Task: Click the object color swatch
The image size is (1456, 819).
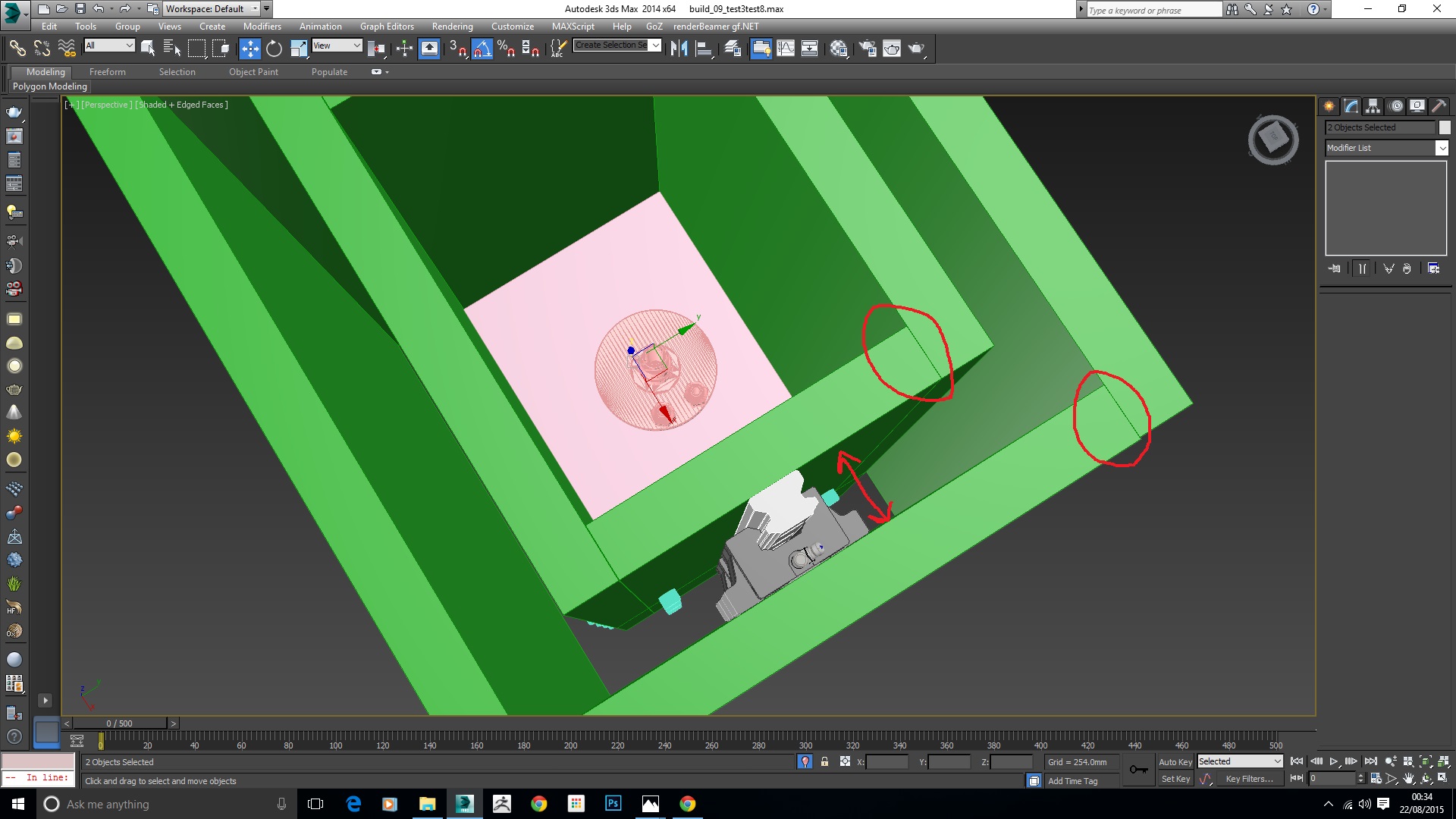Action: [x=1444, y=127]
